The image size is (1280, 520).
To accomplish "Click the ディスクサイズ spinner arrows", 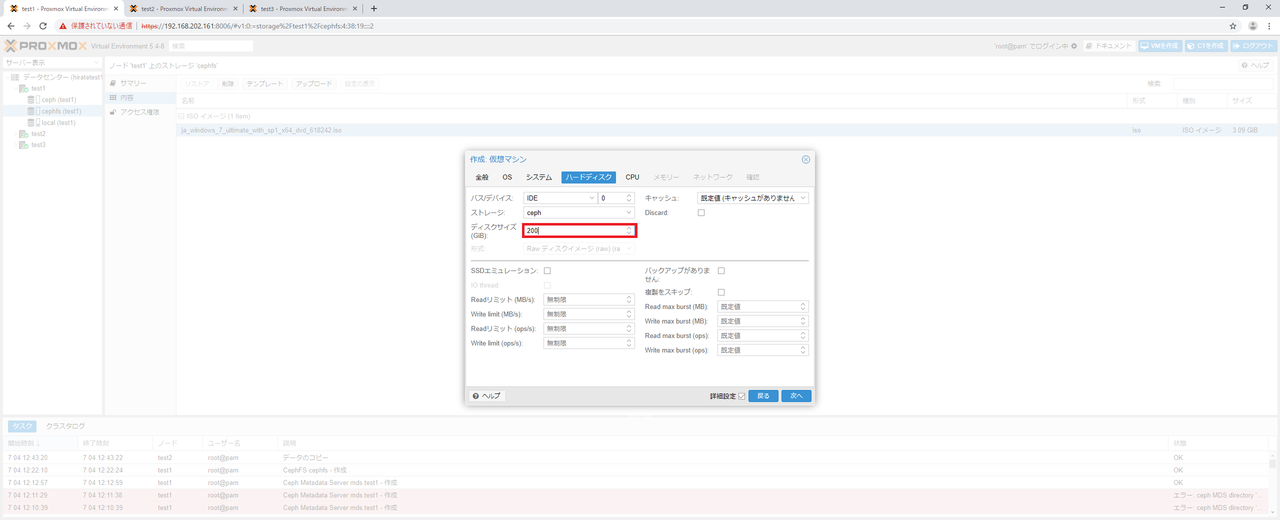I will [629, 231].
